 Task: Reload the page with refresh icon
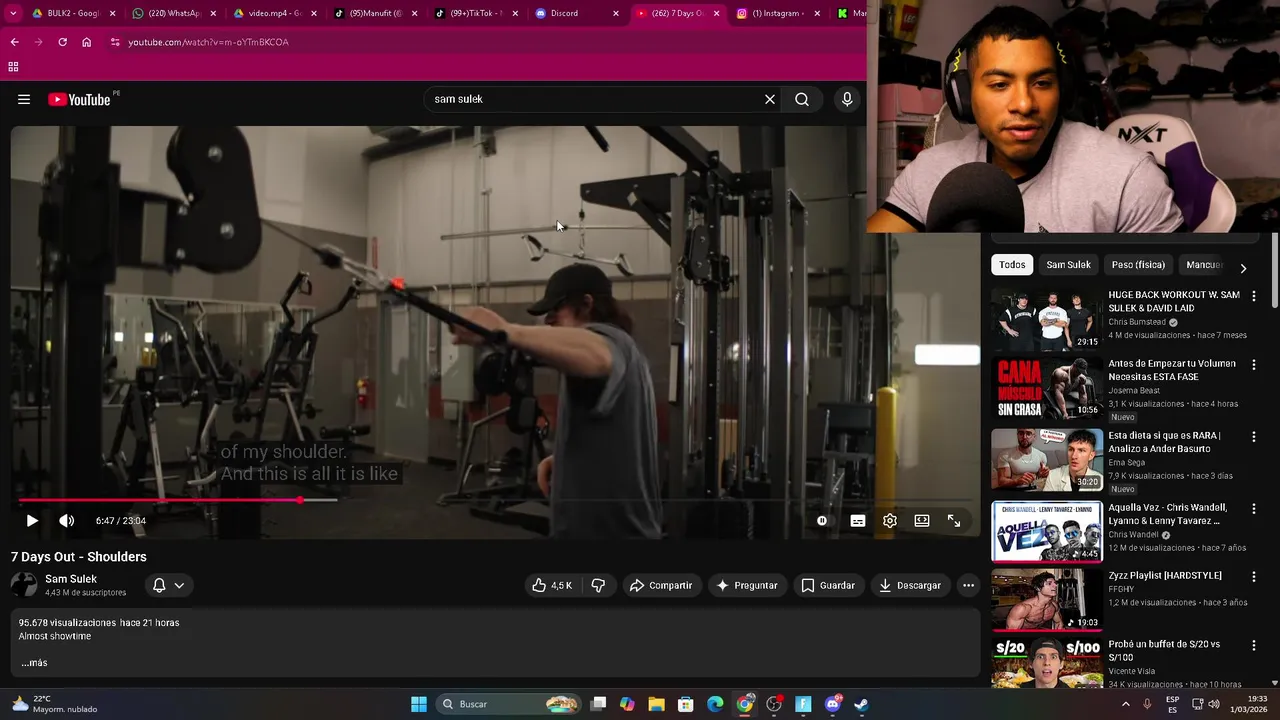62,42
